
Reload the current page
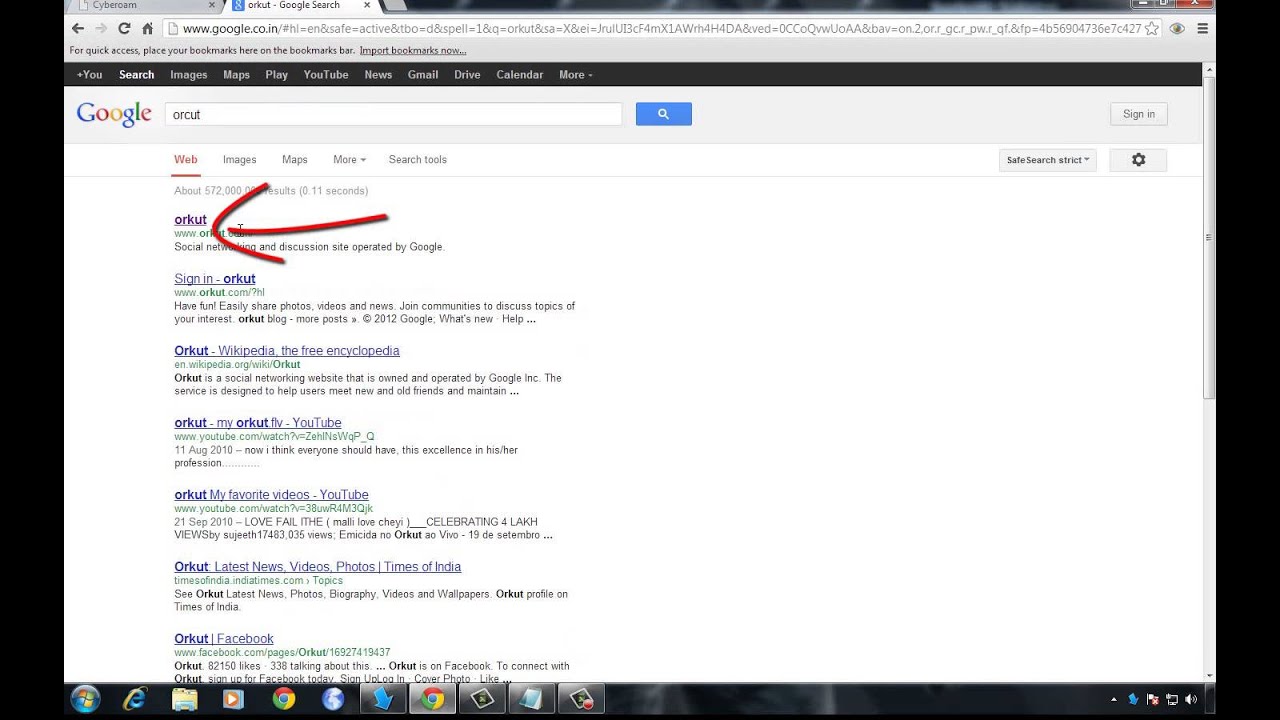(x=124, y=29)
